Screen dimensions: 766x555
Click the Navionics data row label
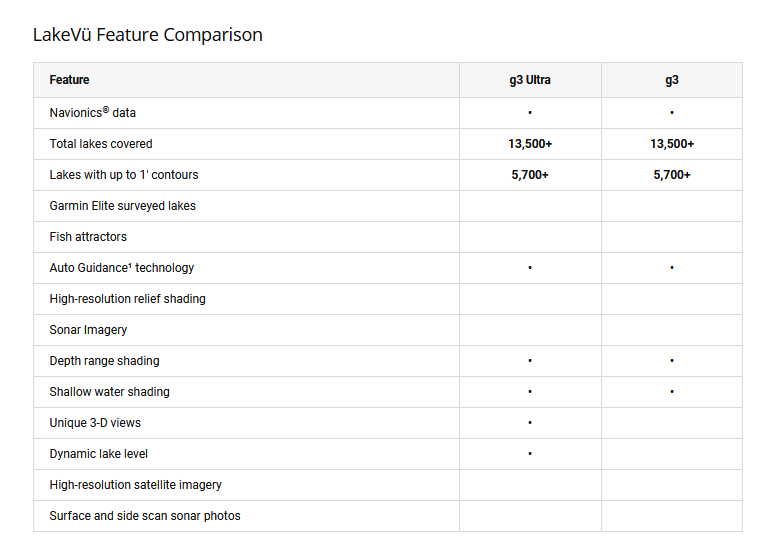pyautogui.click(x=92, y=113)
